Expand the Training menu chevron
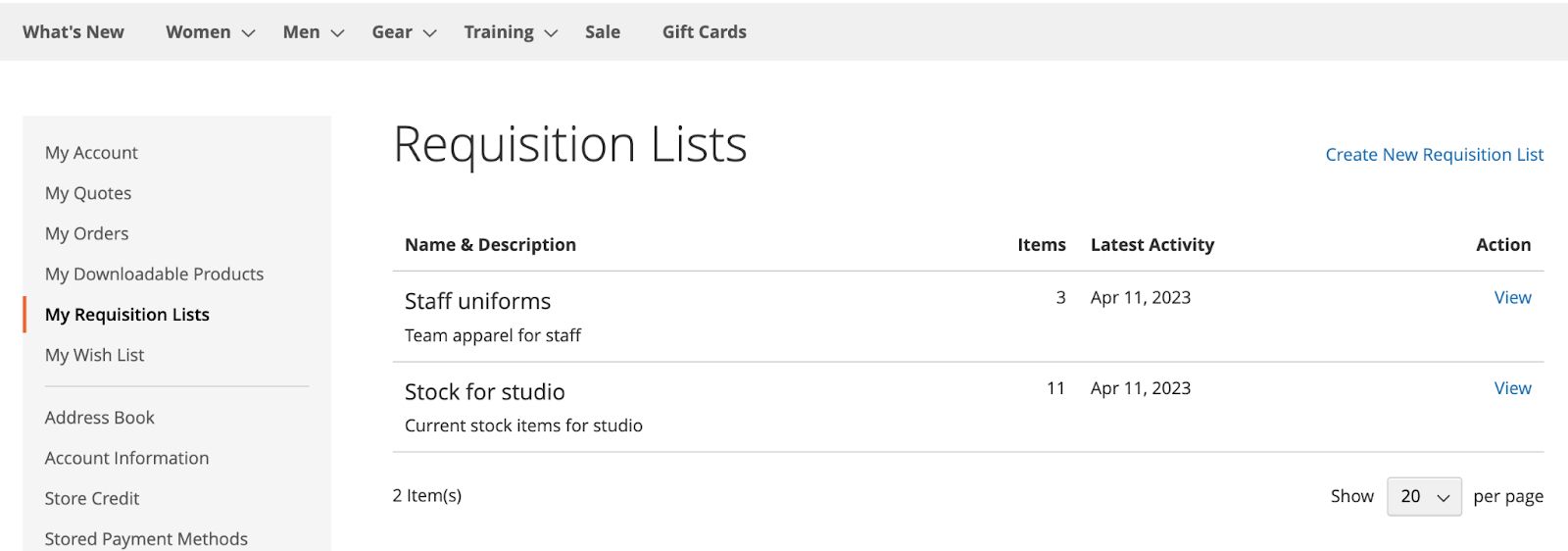The image size is (1568, 551). (x=552, y=33)
